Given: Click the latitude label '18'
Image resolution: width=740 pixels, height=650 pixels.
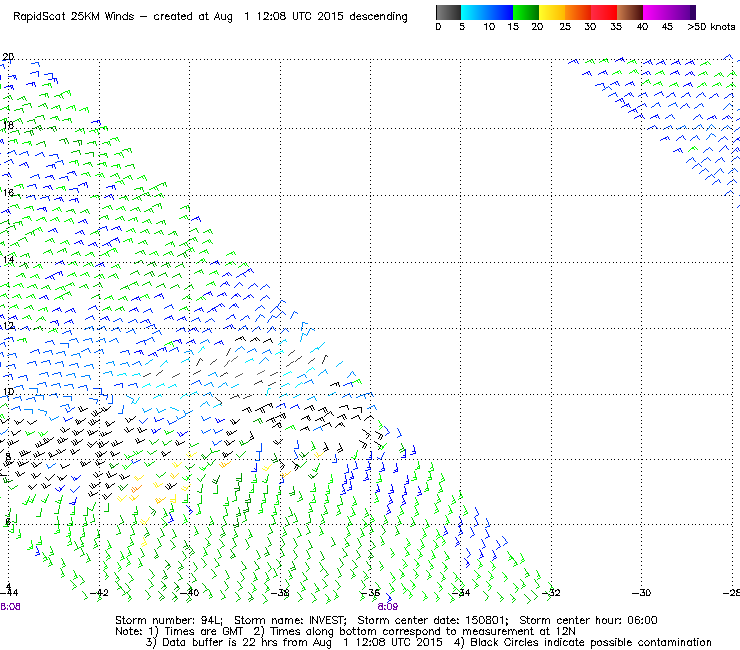Looking at the screenshot, I should 8,126.
